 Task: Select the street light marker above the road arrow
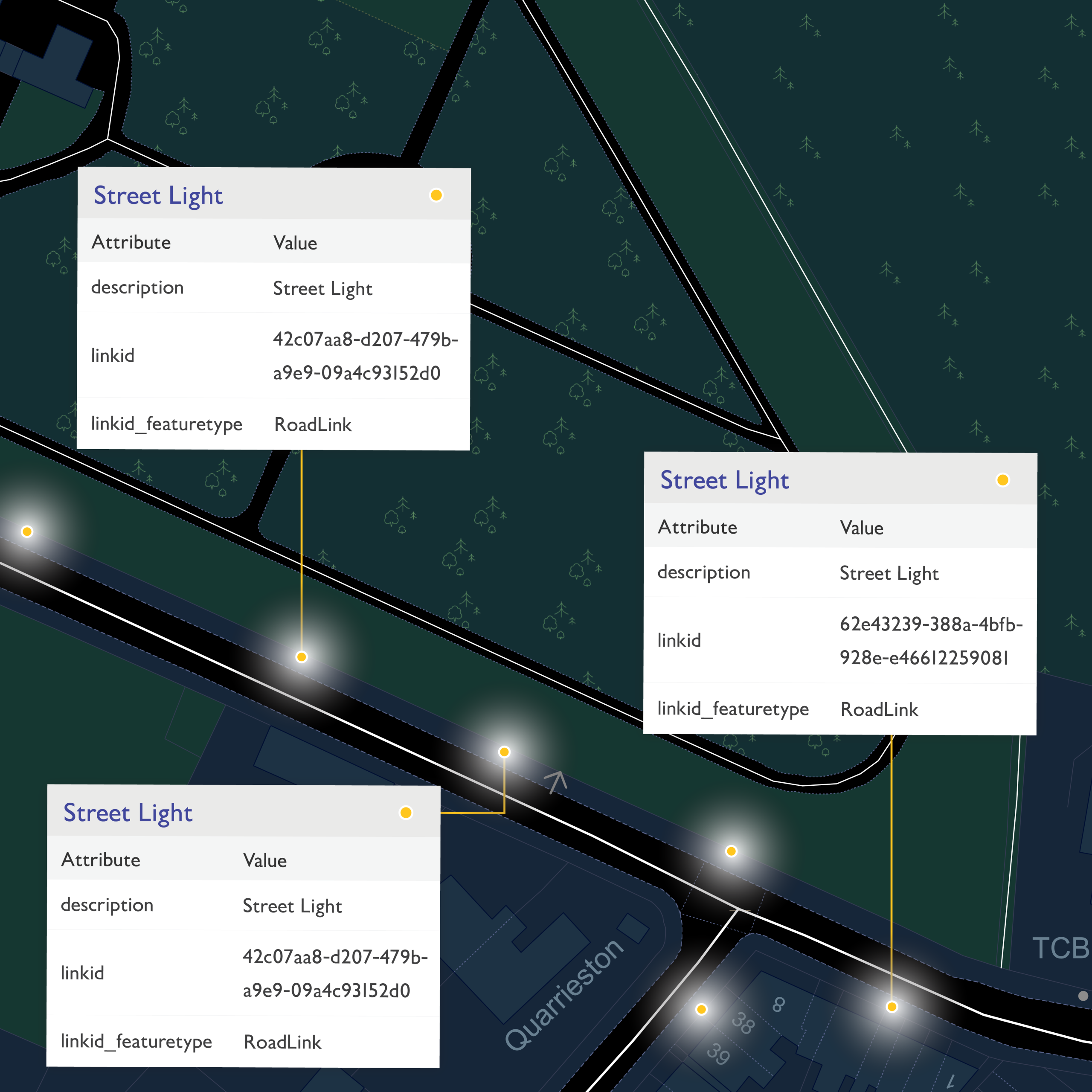coord(504,752)
